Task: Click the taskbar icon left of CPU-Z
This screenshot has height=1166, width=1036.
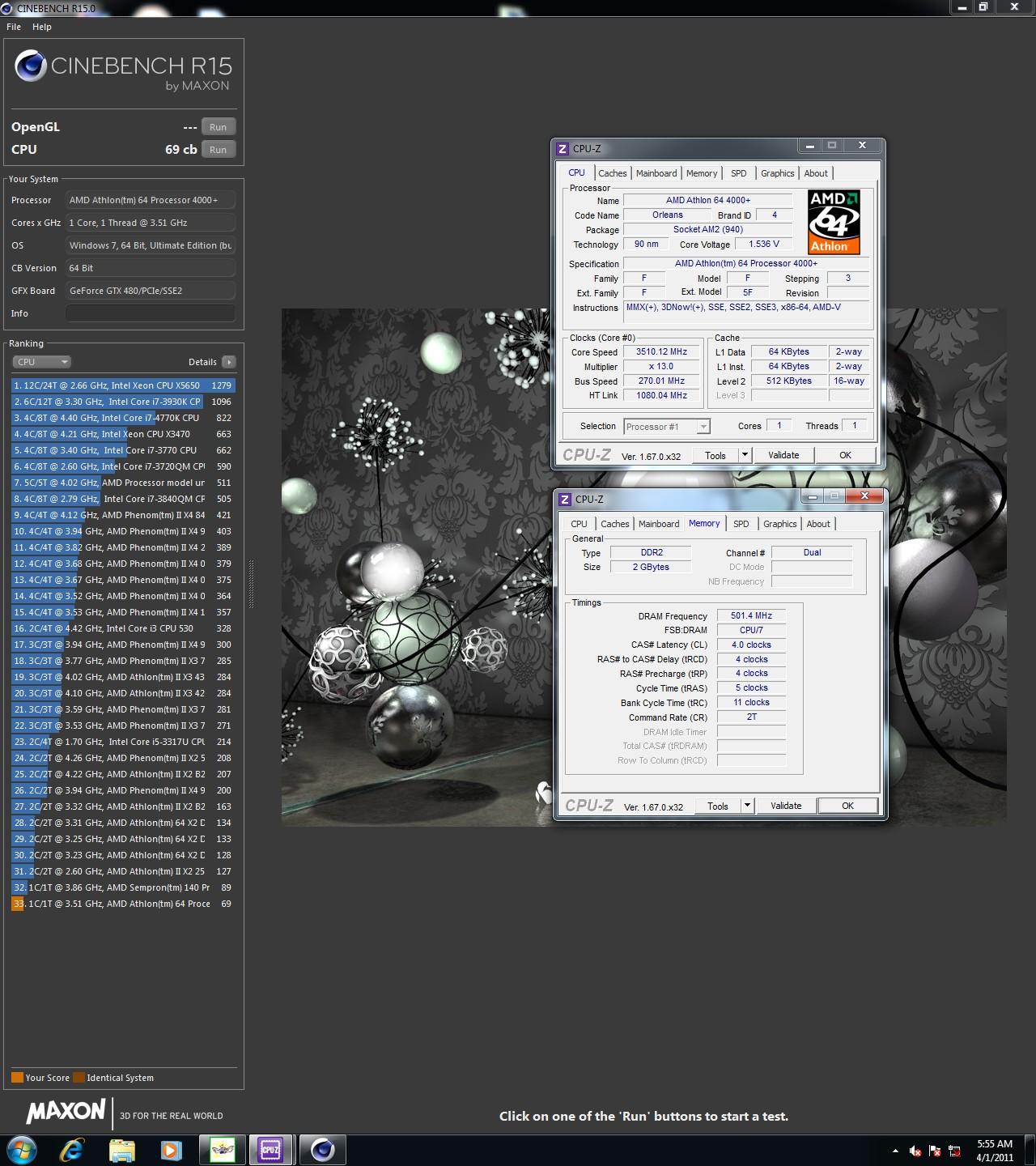Action: [222, 1150]
